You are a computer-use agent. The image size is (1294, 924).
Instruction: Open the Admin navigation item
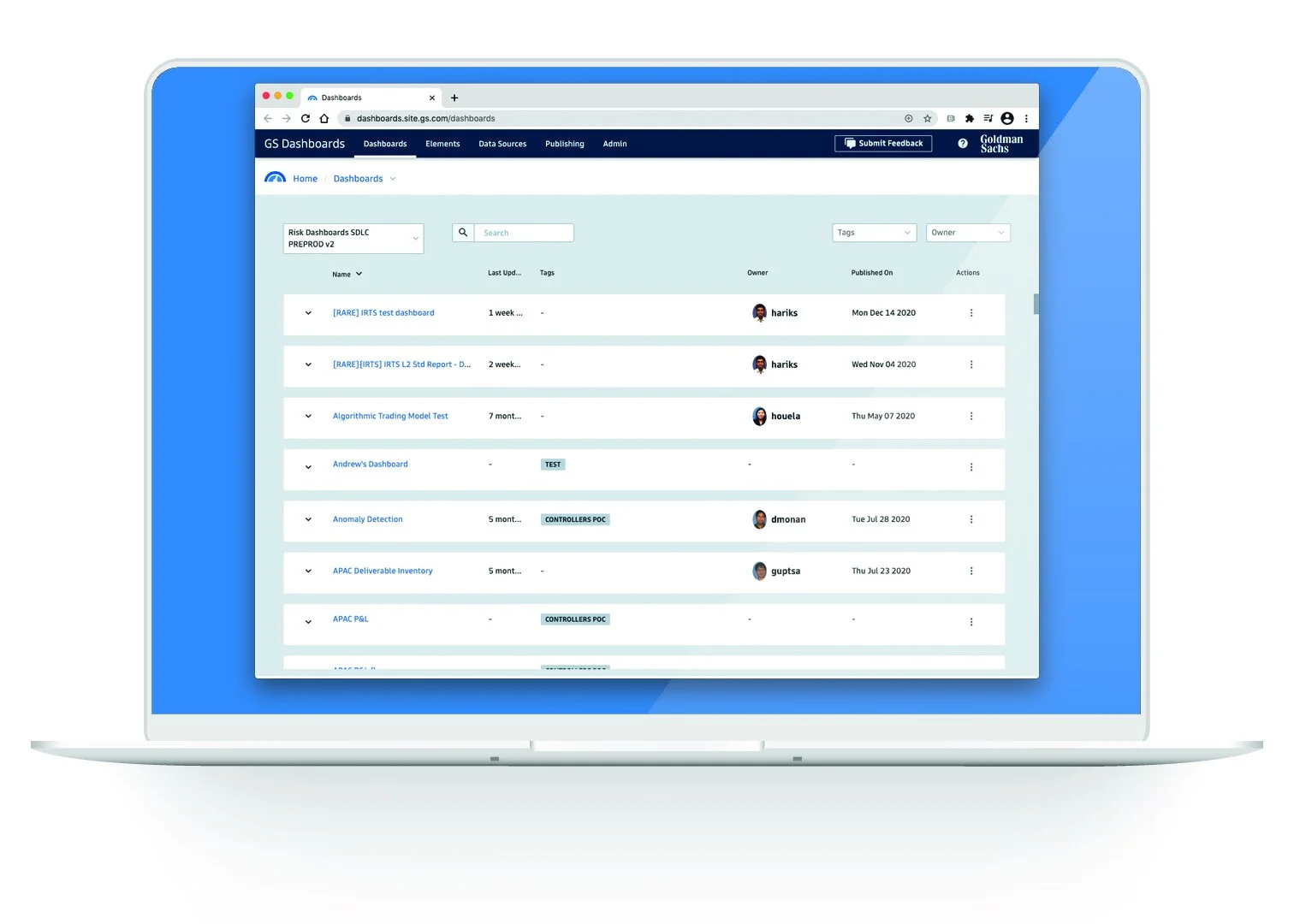tap(614, 144)
